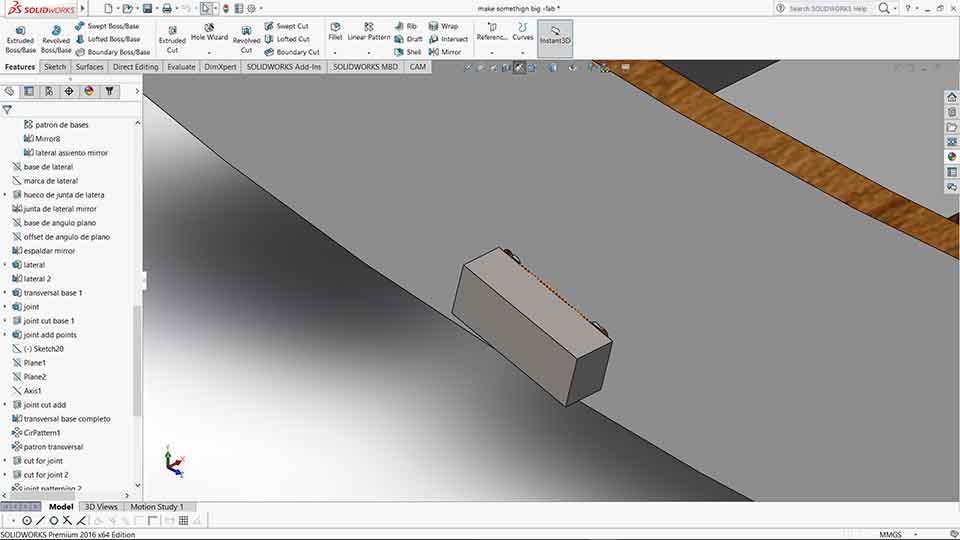The width and height of the screenshot is (960, 540).
Task: Select the Extruded Boss/Base tool
Action: 20,40
